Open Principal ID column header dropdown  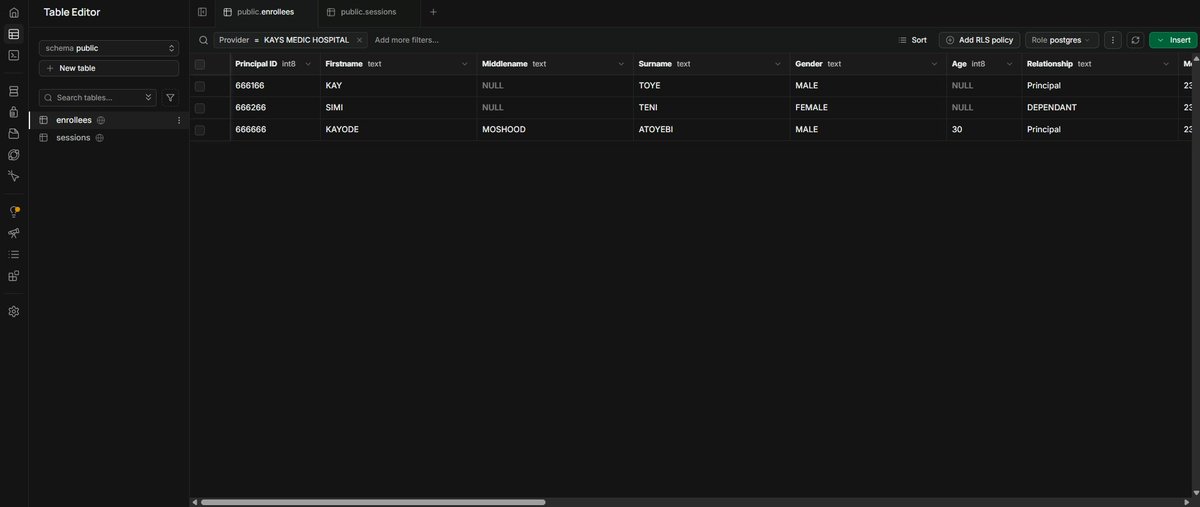click(308, 64)
